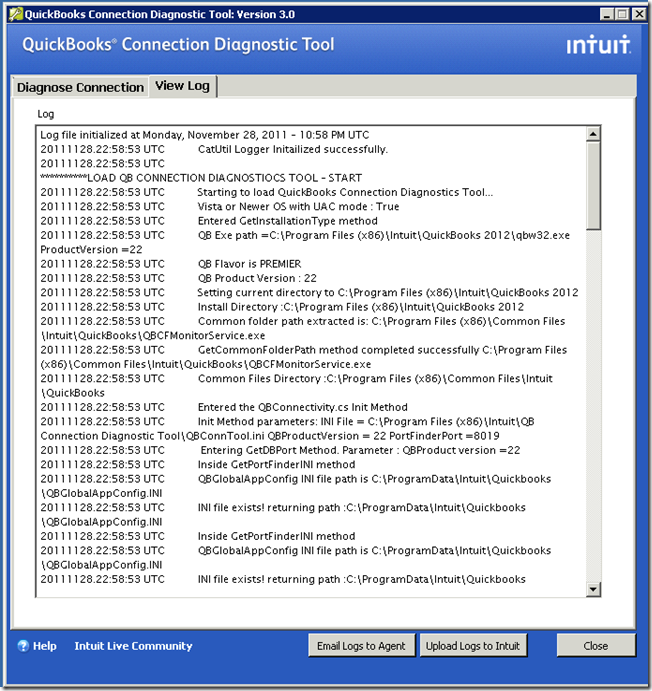Click the Email Logs to Agent button
Image resolution: width=652 pixels, height=691 pixels.
click(x=361, y=646)
